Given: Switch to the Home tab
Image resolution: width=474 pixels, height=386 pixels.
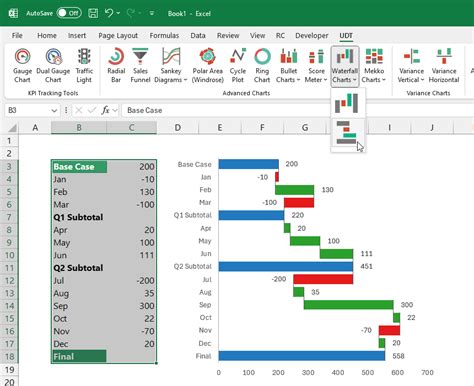Looking at the screenshot, I should tap(47, 35).
